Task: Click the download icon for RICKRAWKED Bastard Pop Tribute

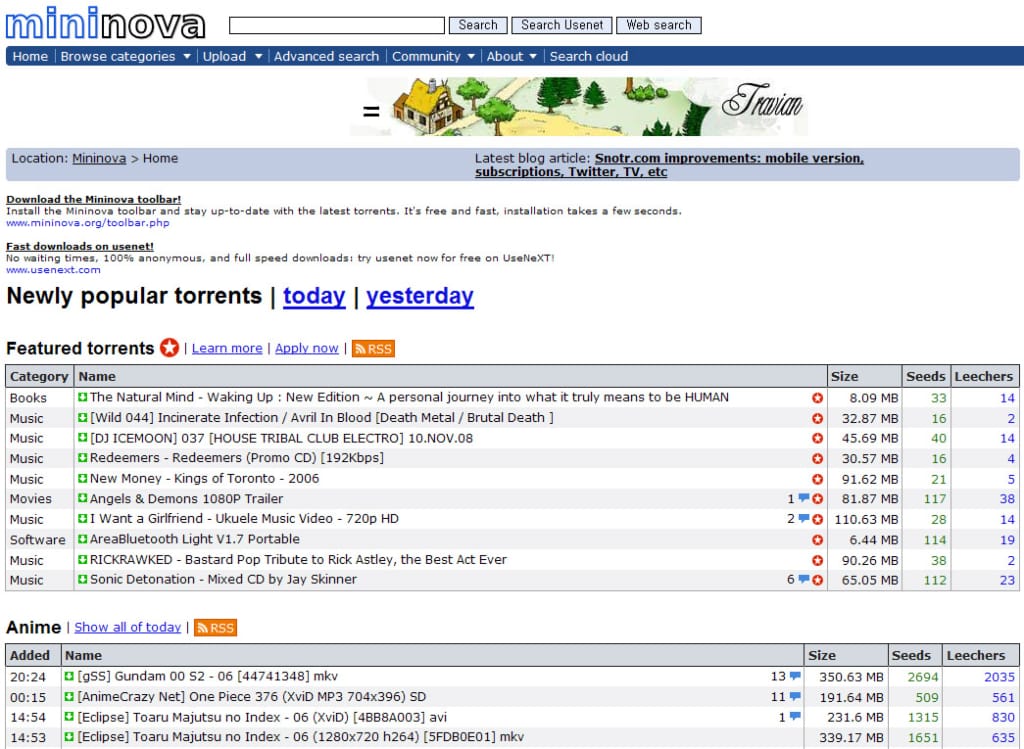Action: [82, 560]
